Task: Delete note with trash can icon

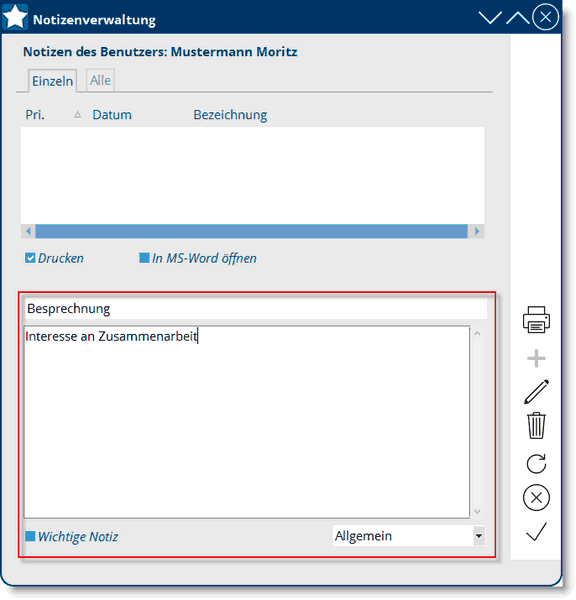Action: point(536,425)
